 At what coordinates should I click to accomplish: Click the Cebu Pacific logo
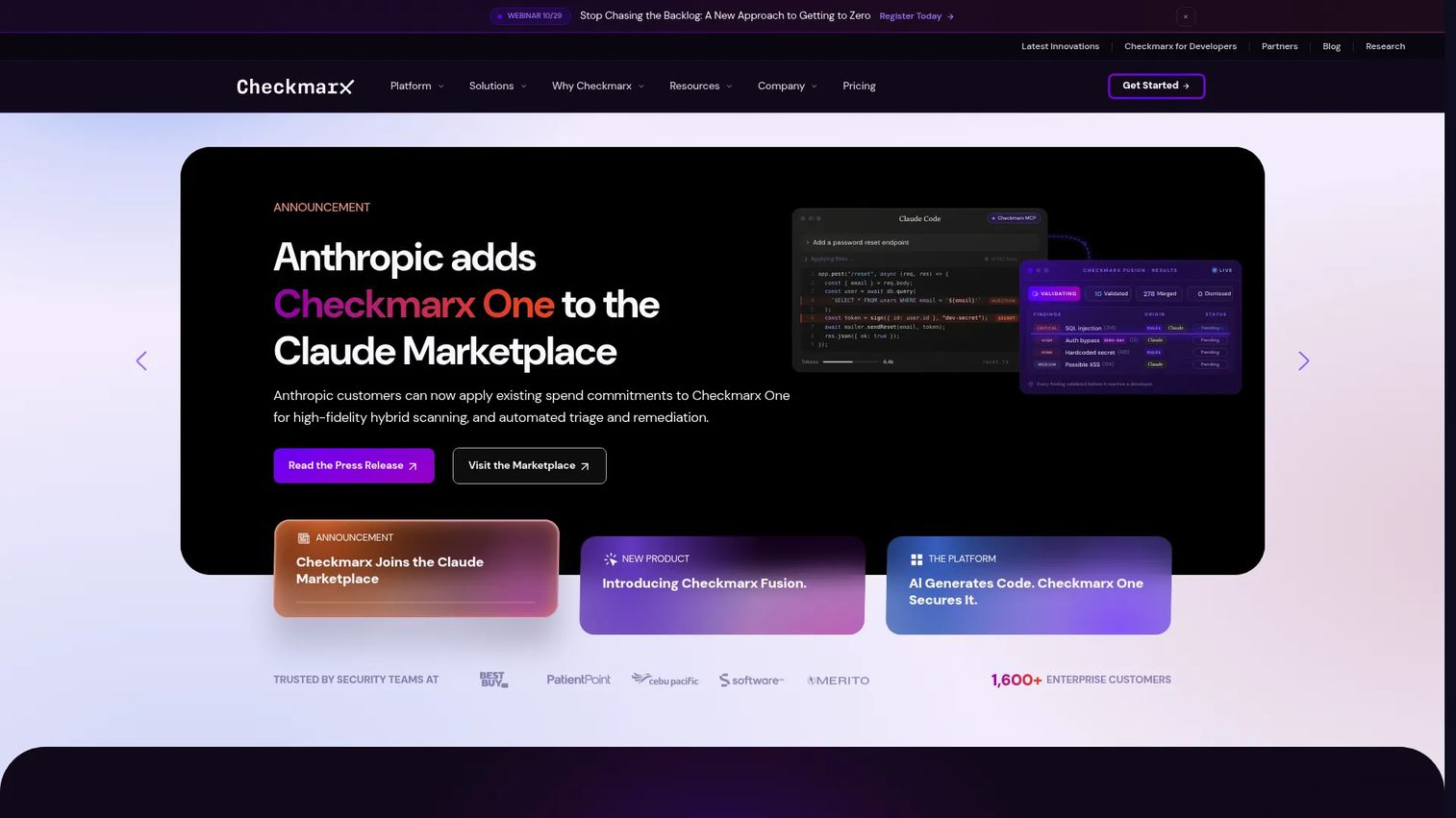tap(665, 680)
